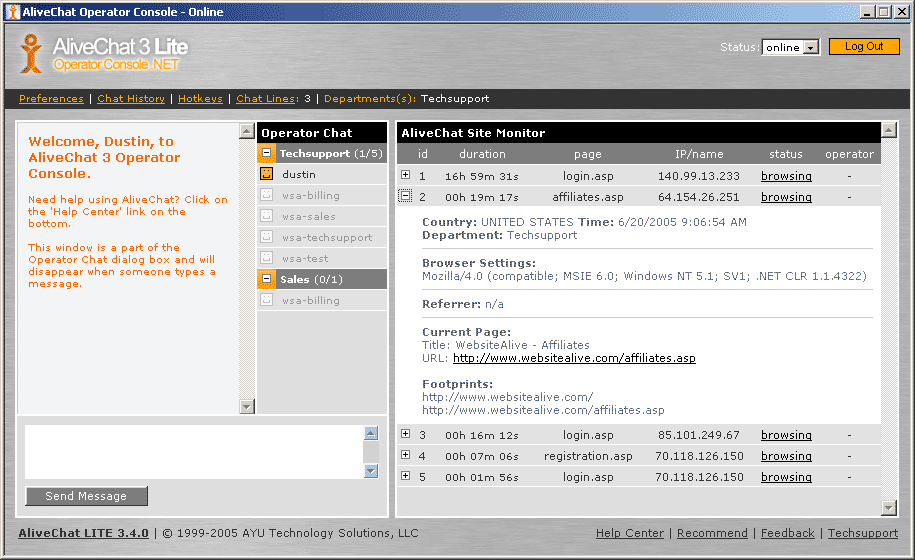Image resolution: width=915 pixels, height=560 pixels.
Task: Open the Status online dropdown
Action: (x=811, y=47)
